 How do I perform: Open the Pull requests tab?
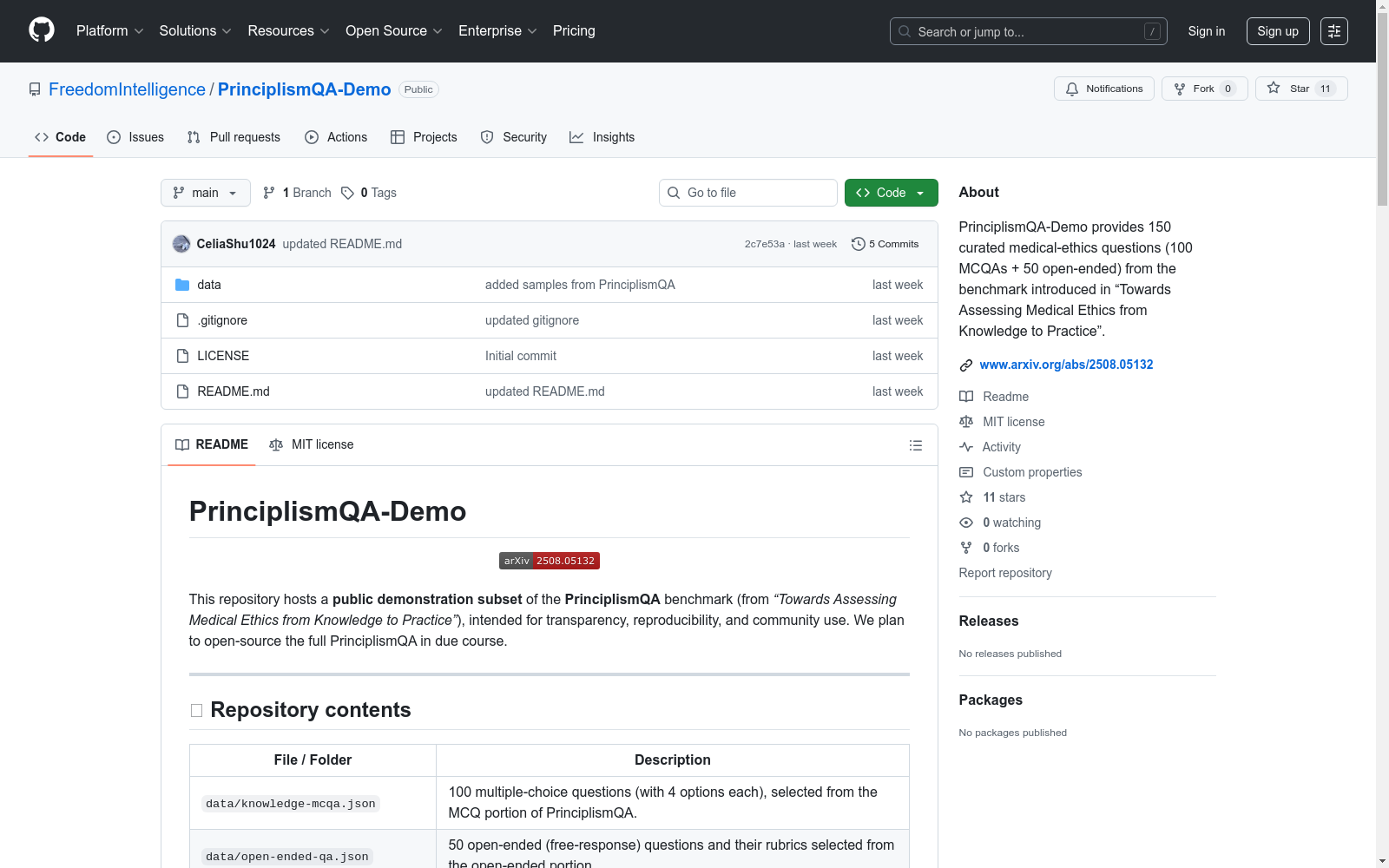tap(234, 137)
